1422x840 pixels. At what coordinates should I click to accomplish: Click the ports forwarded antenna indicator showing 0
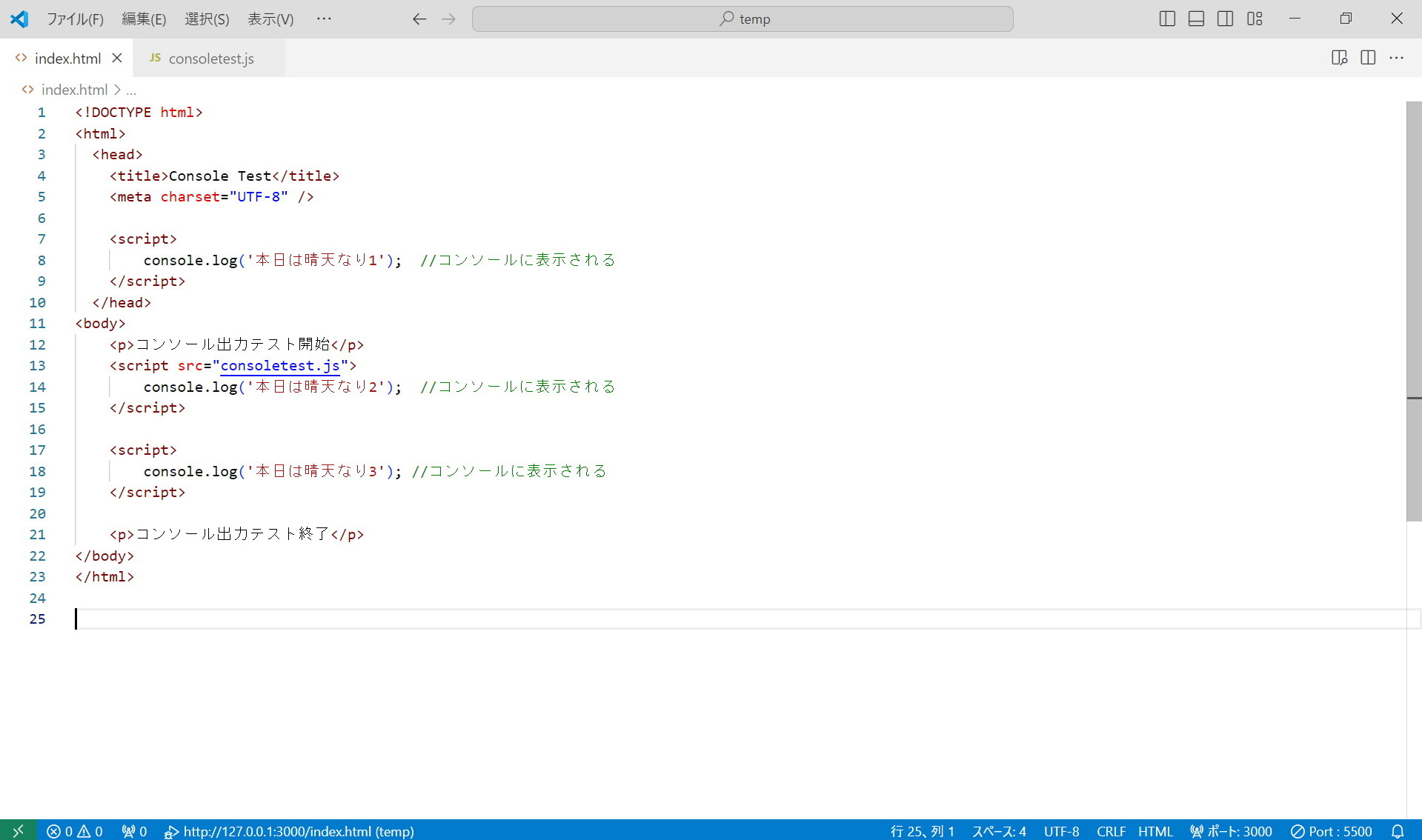tap(134, 831)
